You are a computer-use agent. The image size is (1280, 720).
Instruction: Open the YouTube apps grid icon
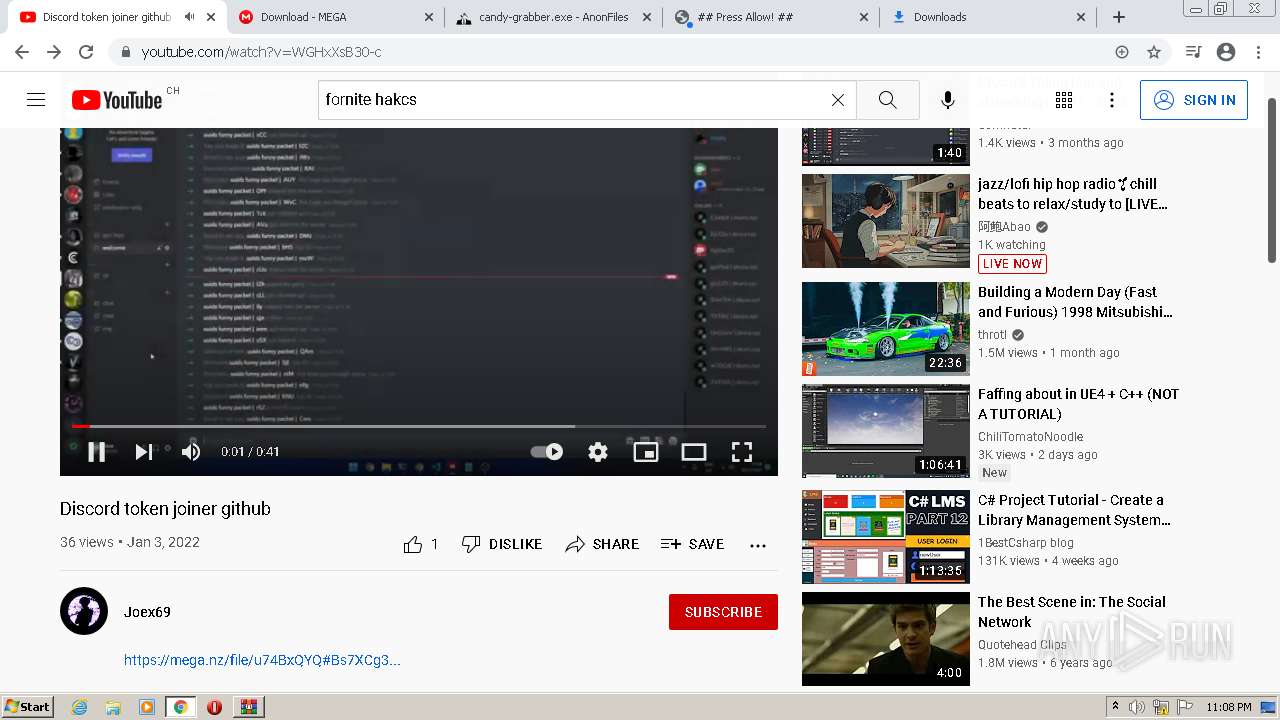pos(1064,100)
